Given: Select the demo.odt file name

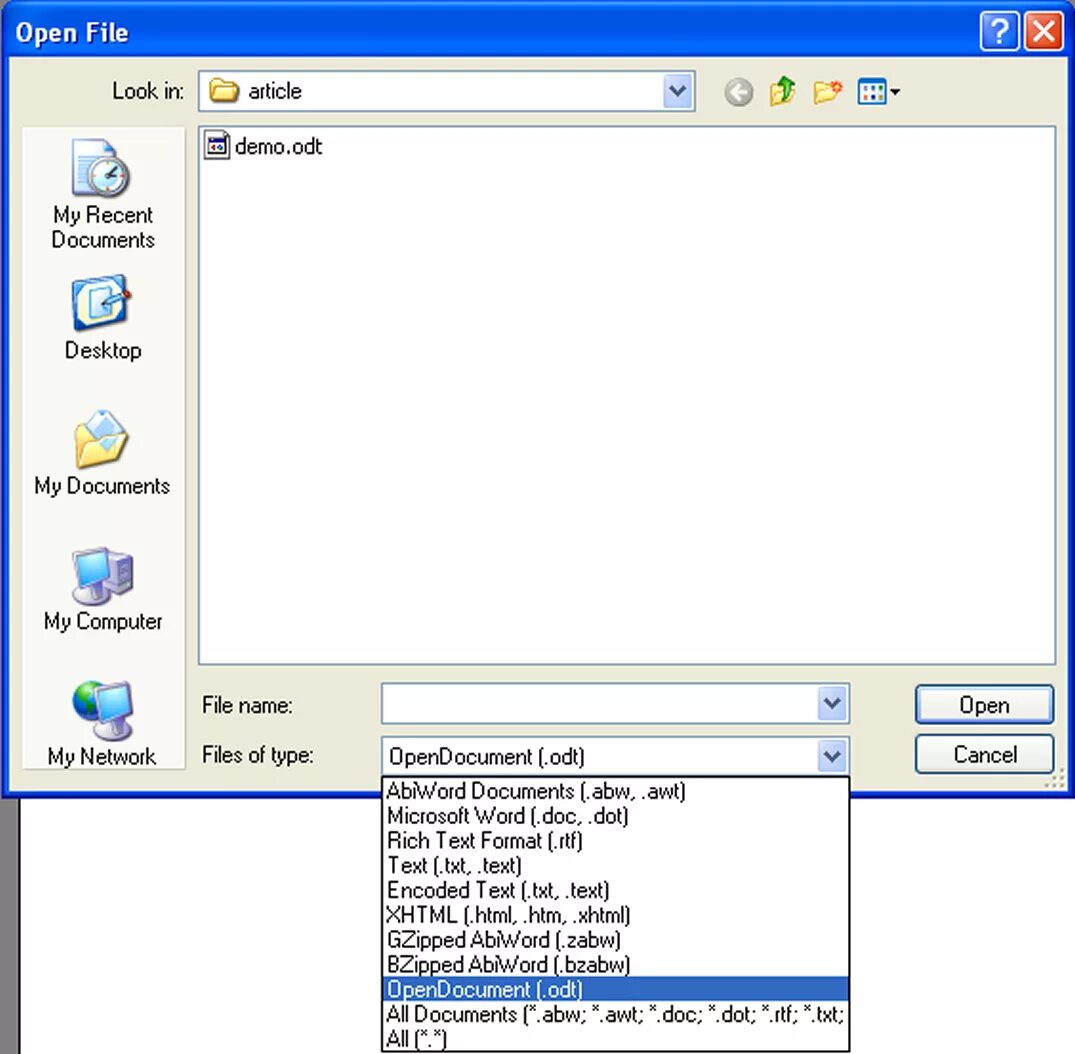Looking at the screenshot, I should pyautogui.click(x=278, y=146).
